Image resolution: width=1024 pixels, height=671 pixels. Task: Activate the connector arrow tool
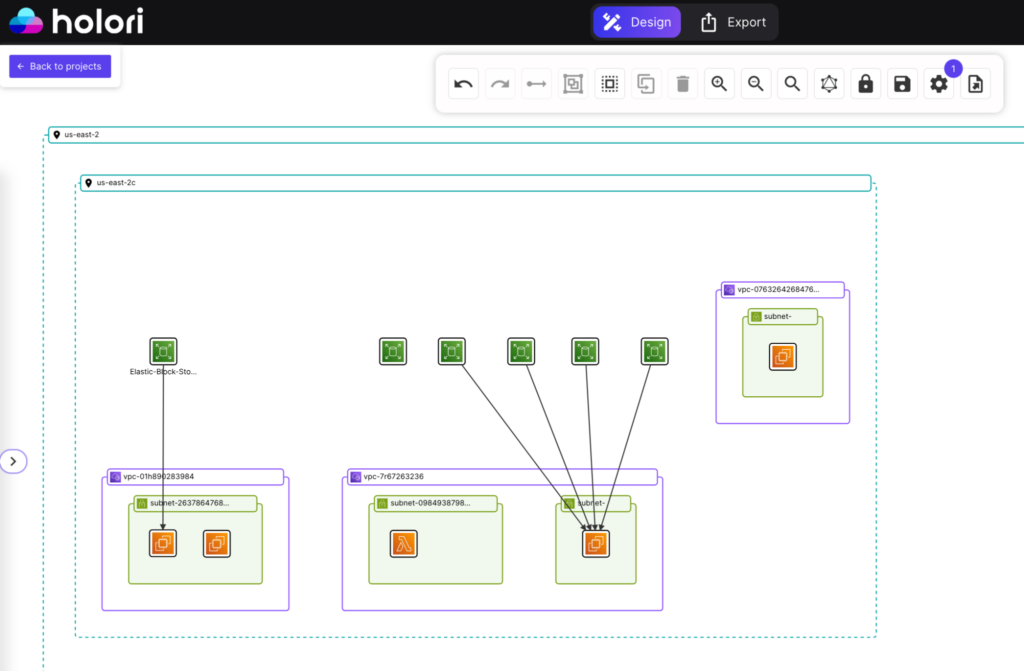click(x=536, y=83)
